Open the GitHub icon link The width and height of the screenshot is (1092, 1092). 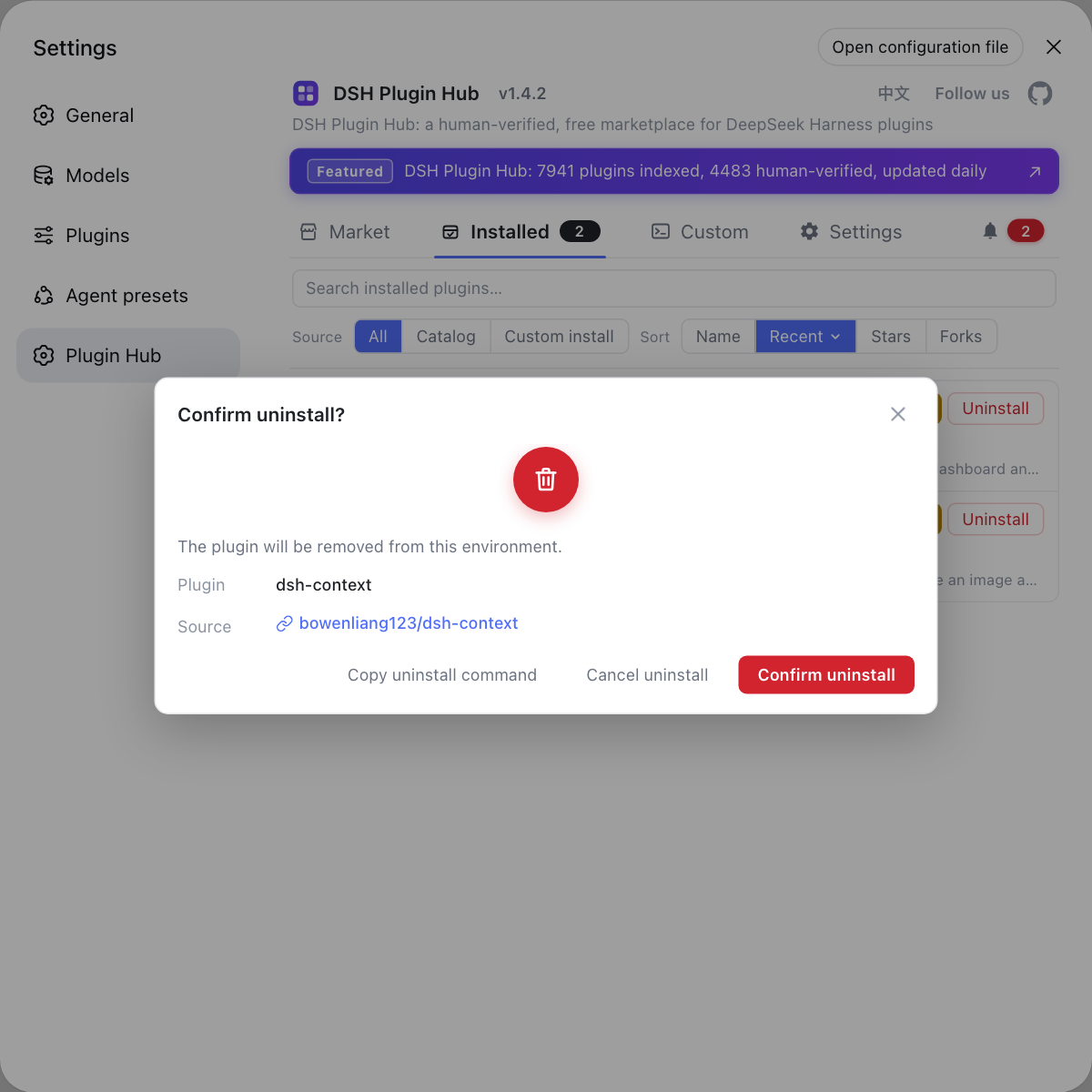[x=1040, y=94]
